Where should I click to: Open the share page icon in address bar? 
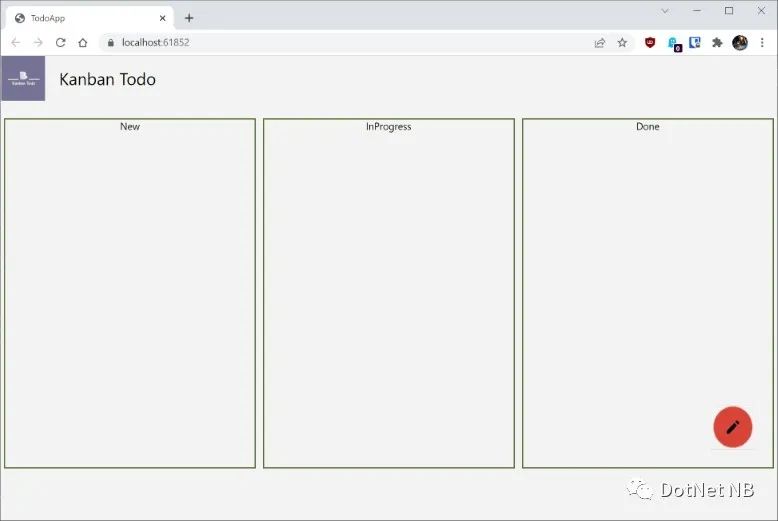click(600, 43)
